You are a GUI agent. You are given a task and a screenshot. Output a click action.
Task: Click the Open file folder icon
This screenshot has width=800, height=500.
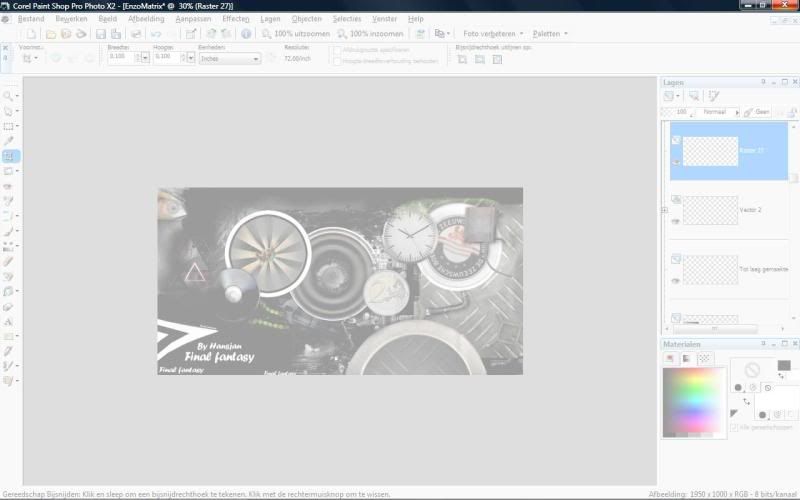point(51,34)
